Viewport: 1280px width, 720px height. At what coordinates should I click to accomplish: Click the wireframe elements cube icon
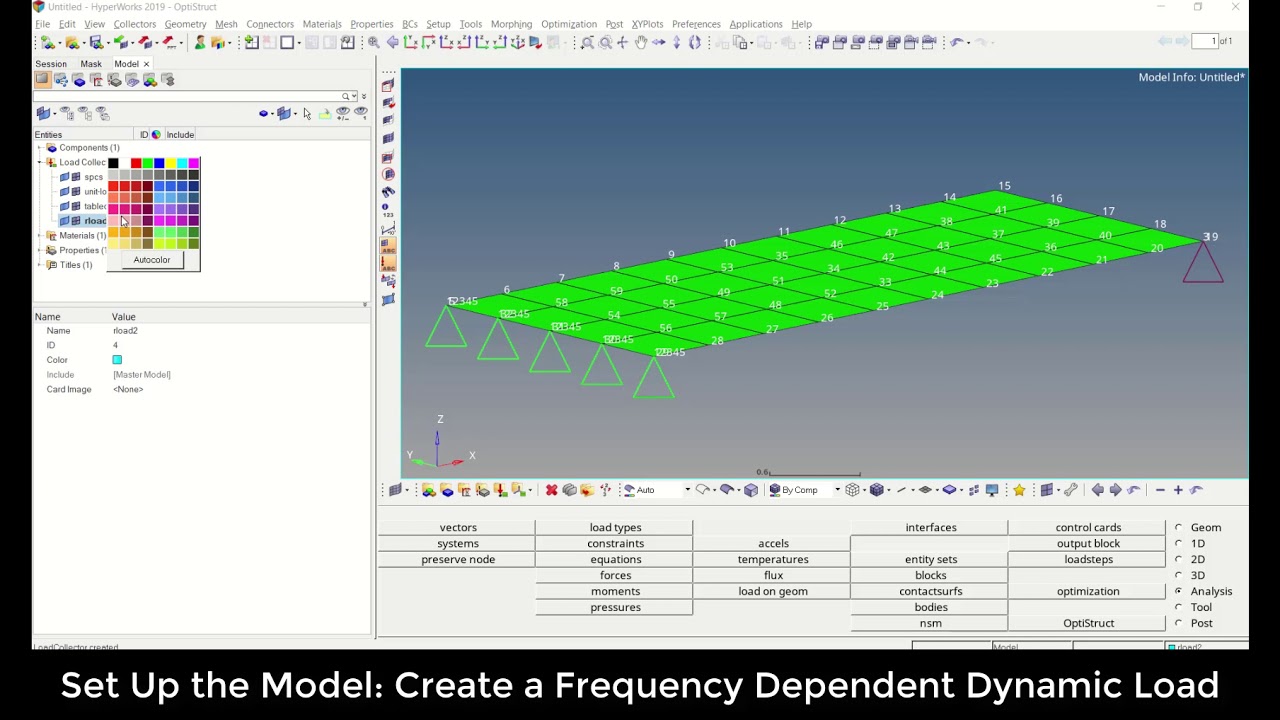tap(852, 490)
